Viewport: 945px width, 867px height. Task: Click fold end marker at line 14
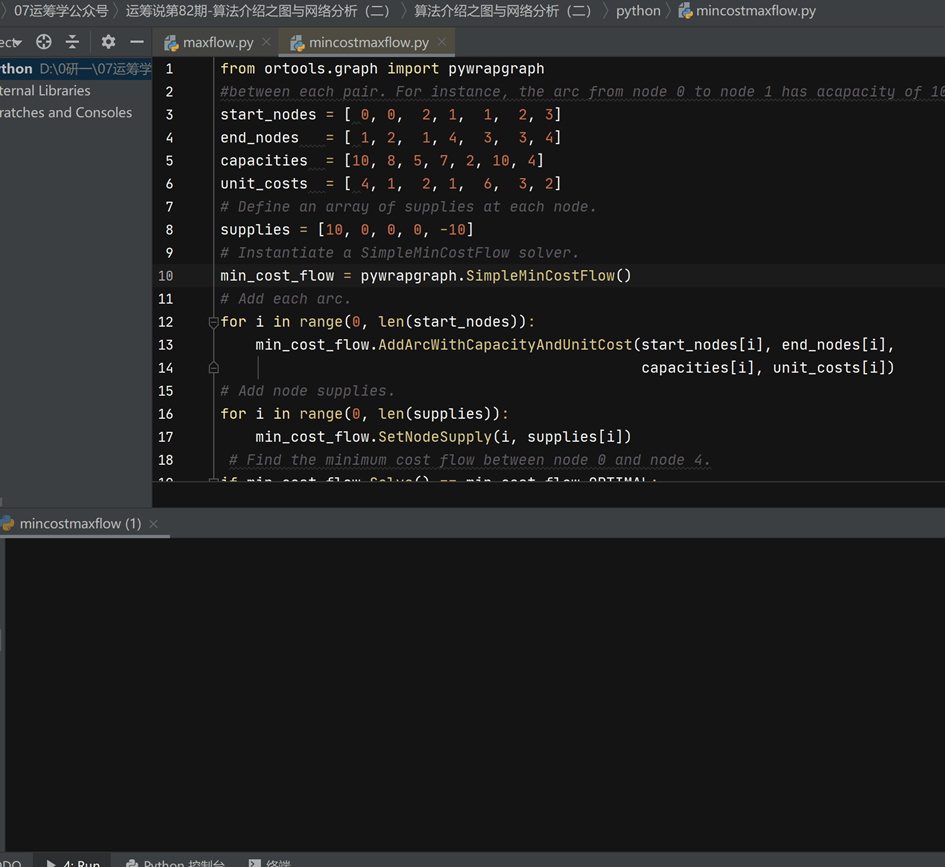(x=213, y=368)
